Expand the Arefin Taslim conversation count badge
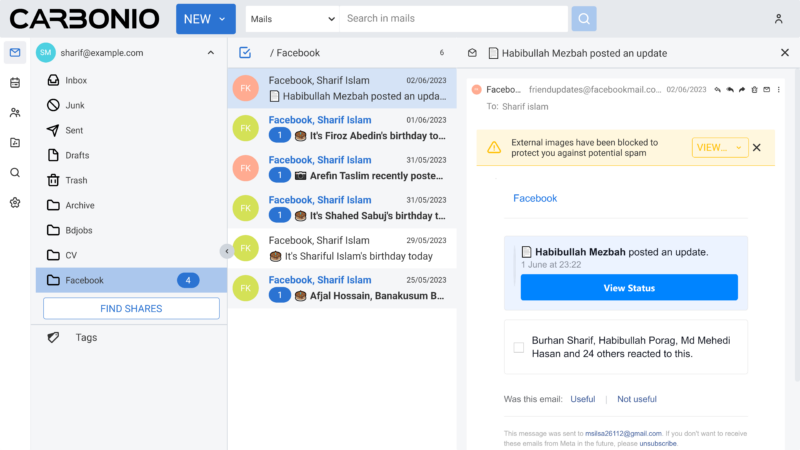The height and width of the screenshot is (450, 800). (280, 176)
